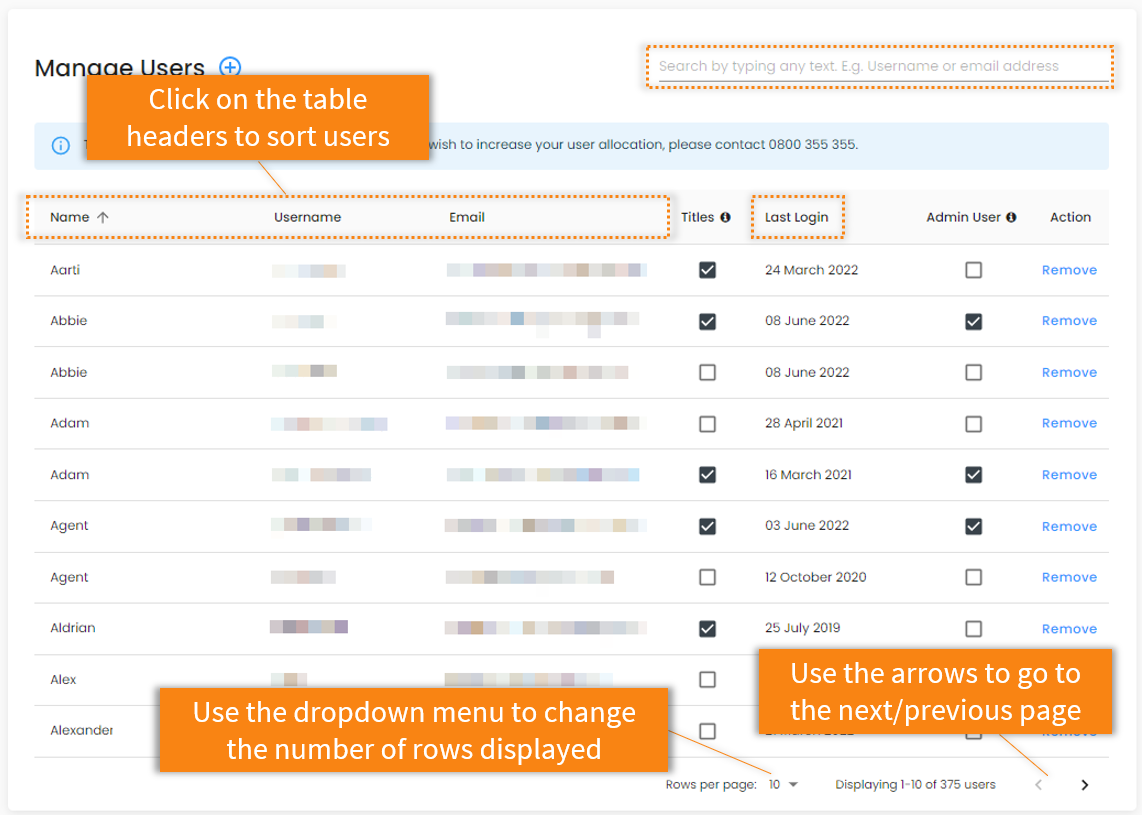This screenshot has width=1143, height=815.
Task: Enable Admin User for Aldrian
Action: 973,629
